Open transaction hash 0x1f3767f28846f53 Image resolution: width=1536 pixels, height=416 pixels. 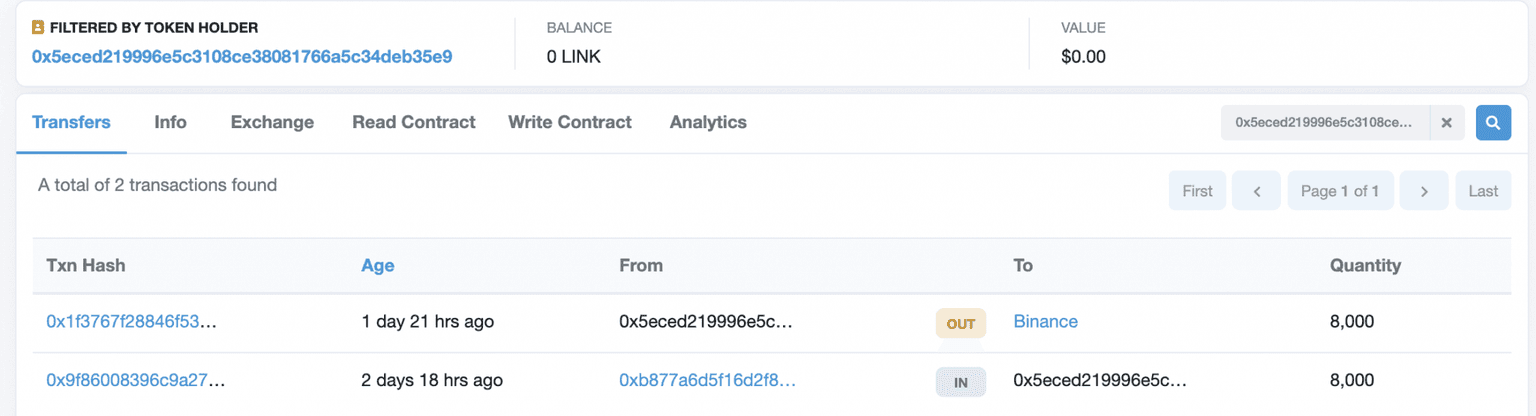[x=131, y=322]
